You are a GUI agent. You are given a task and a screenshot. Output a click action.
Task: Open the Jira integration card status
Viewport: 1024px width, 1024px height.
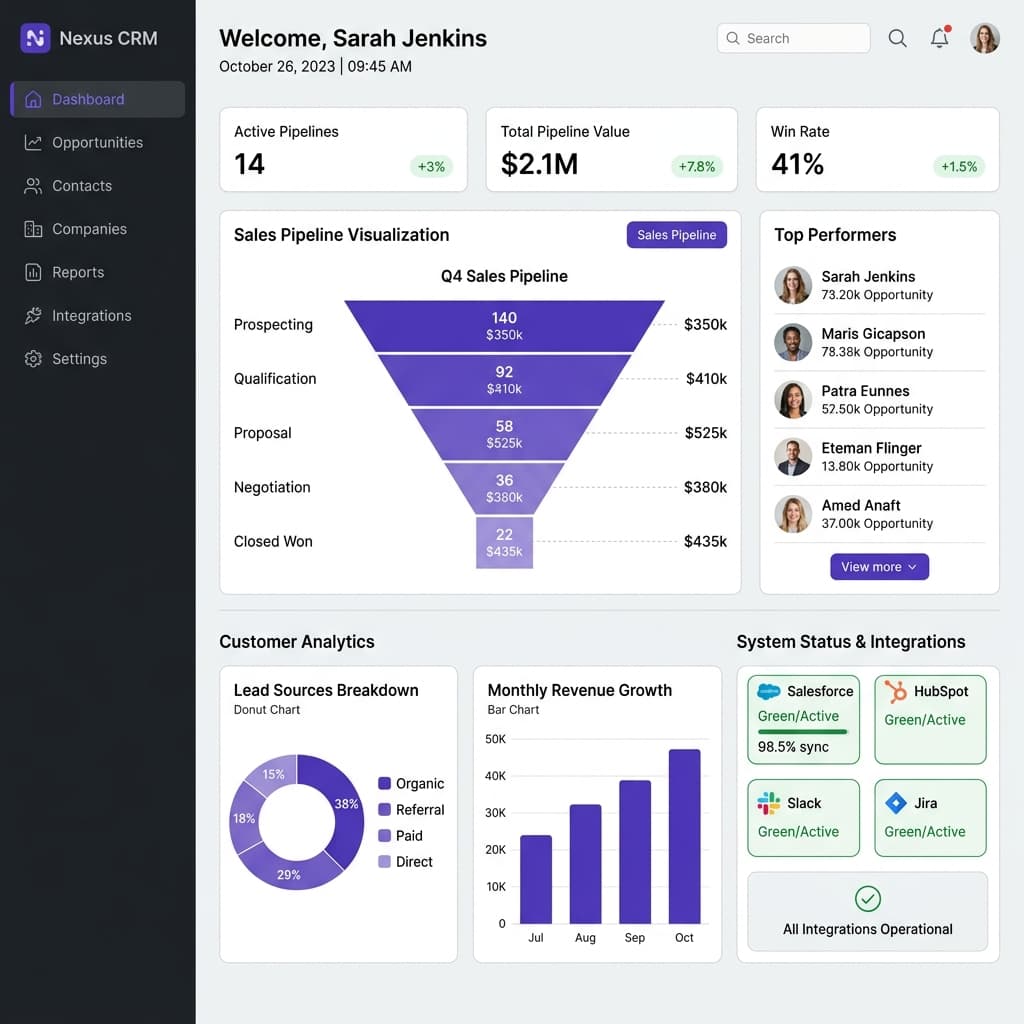(x=925, y=831)
